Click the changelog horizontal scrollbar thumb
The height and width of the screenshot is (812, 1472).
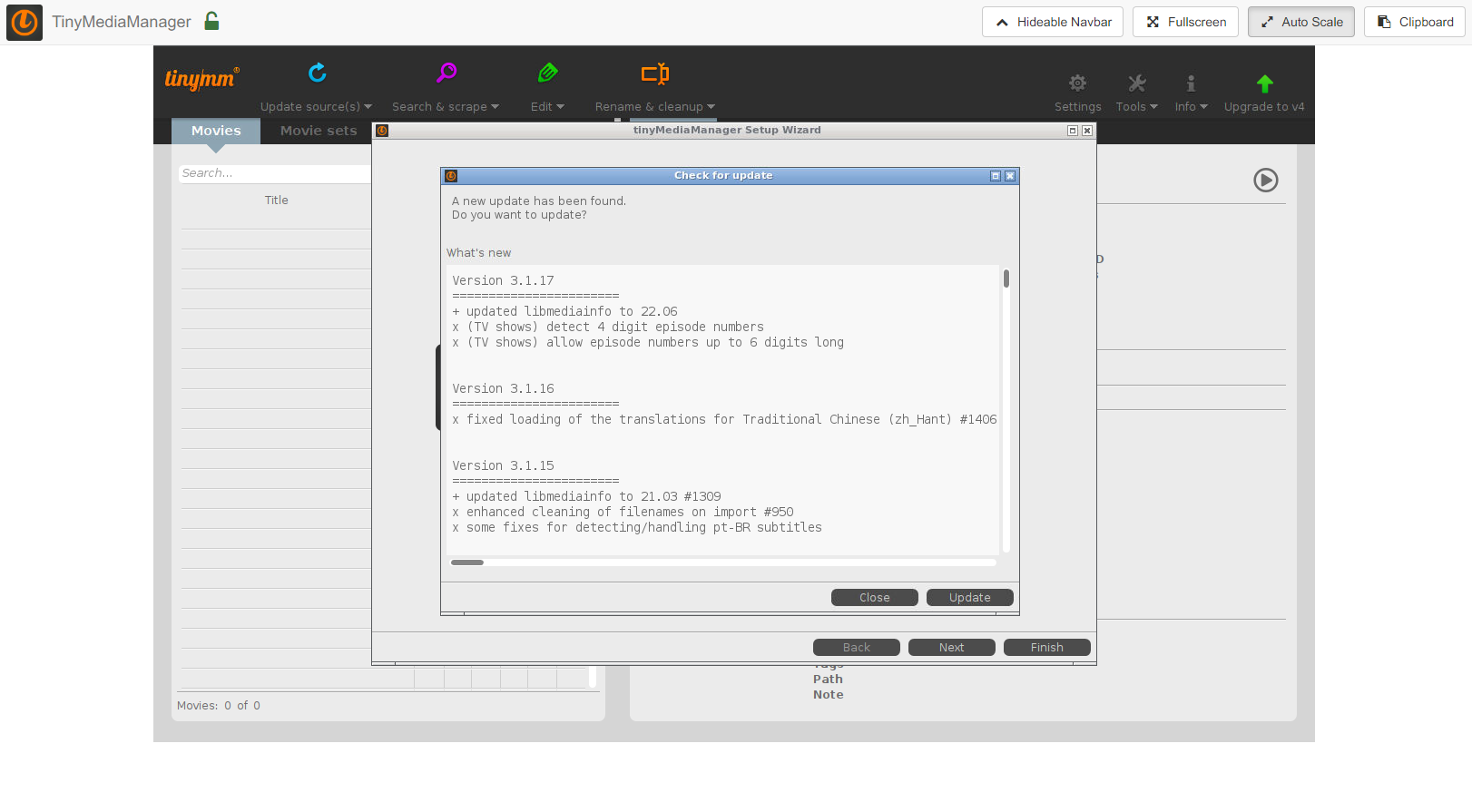coord(467,563)
